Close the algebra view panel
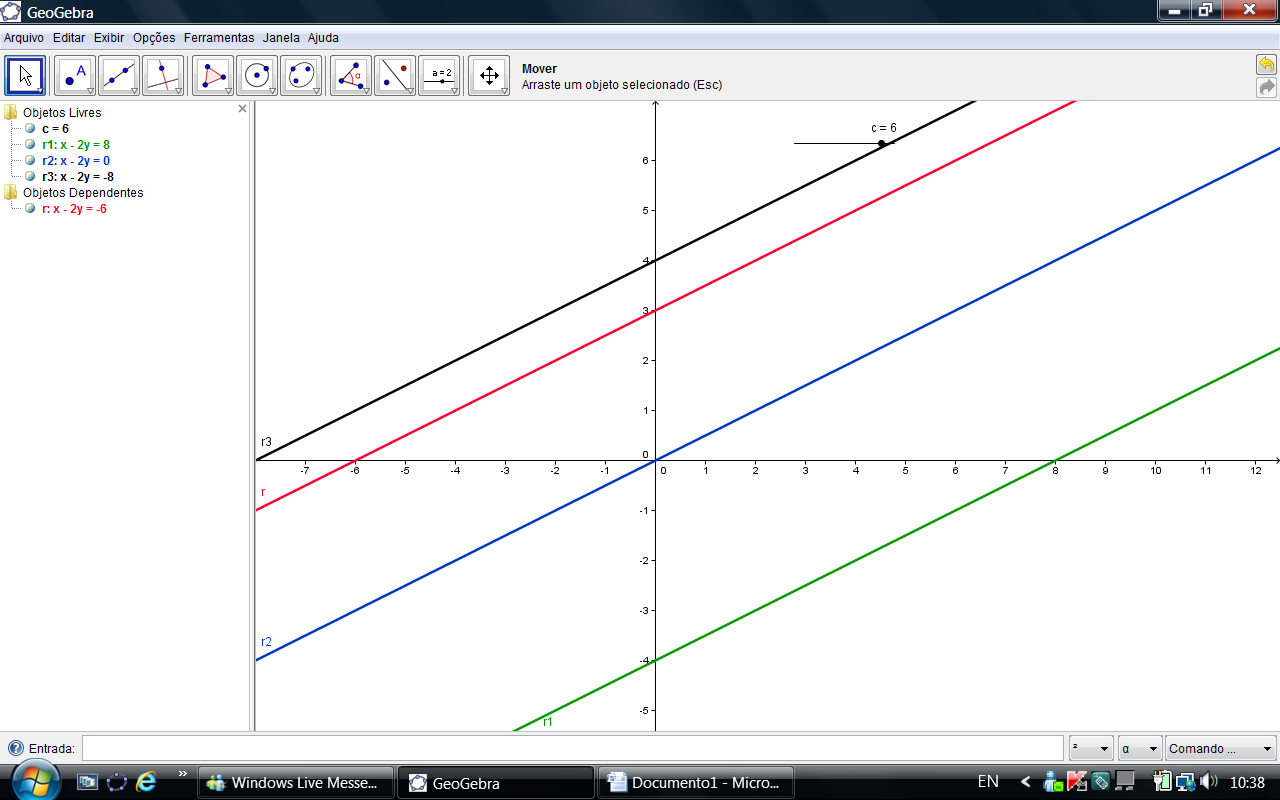1280x800 pixels. coord(242,108)
